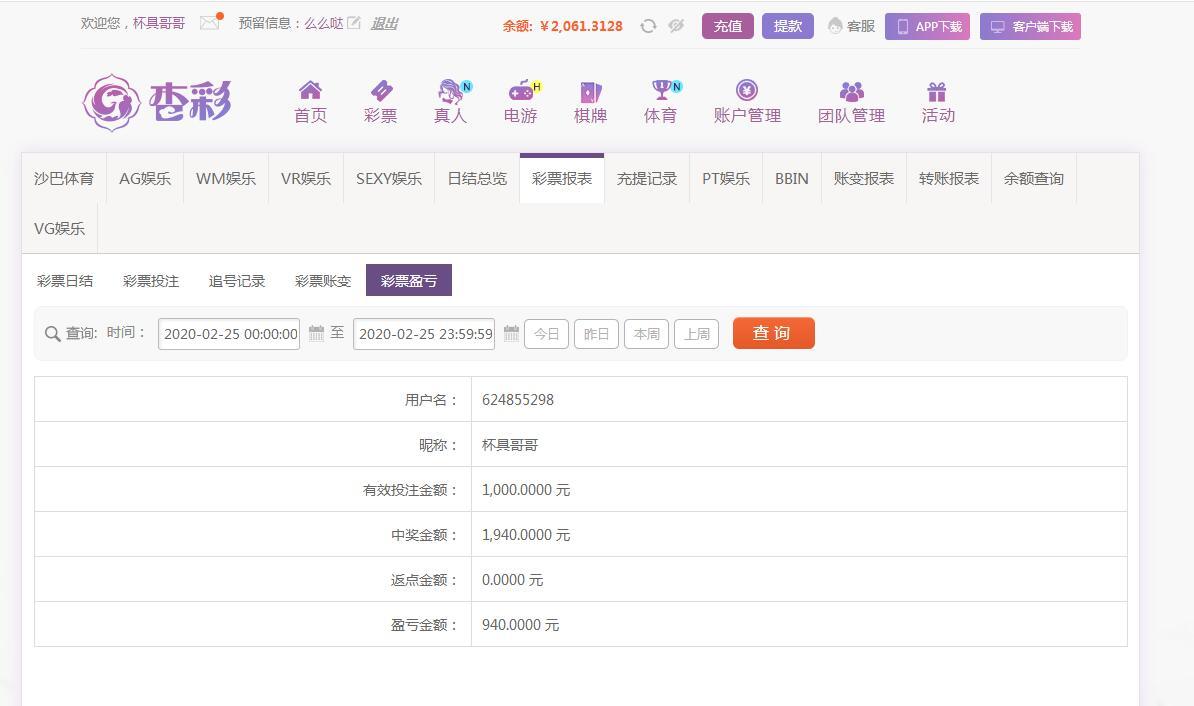Open the 电游 game controller icon
Image resolution: width=1194 pixels, height=706 pixels.
[x=520, y=91]
